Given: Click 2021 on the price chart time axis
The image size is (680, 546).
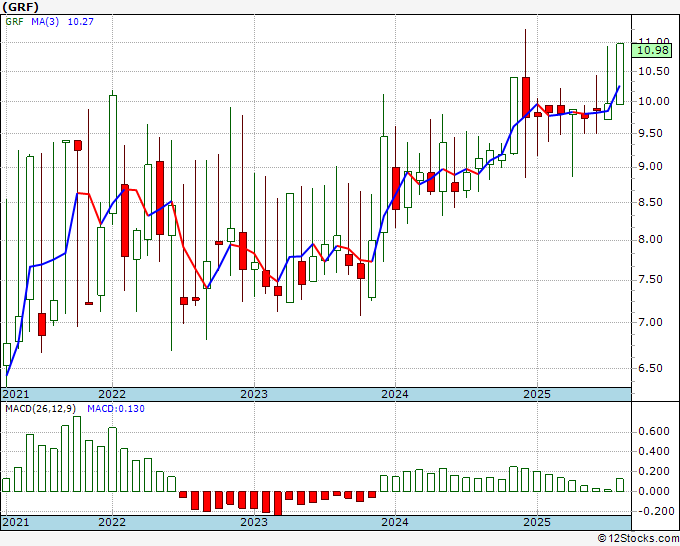Looking at the screenshot, I should pyautogui.click(x=16, y=394).
